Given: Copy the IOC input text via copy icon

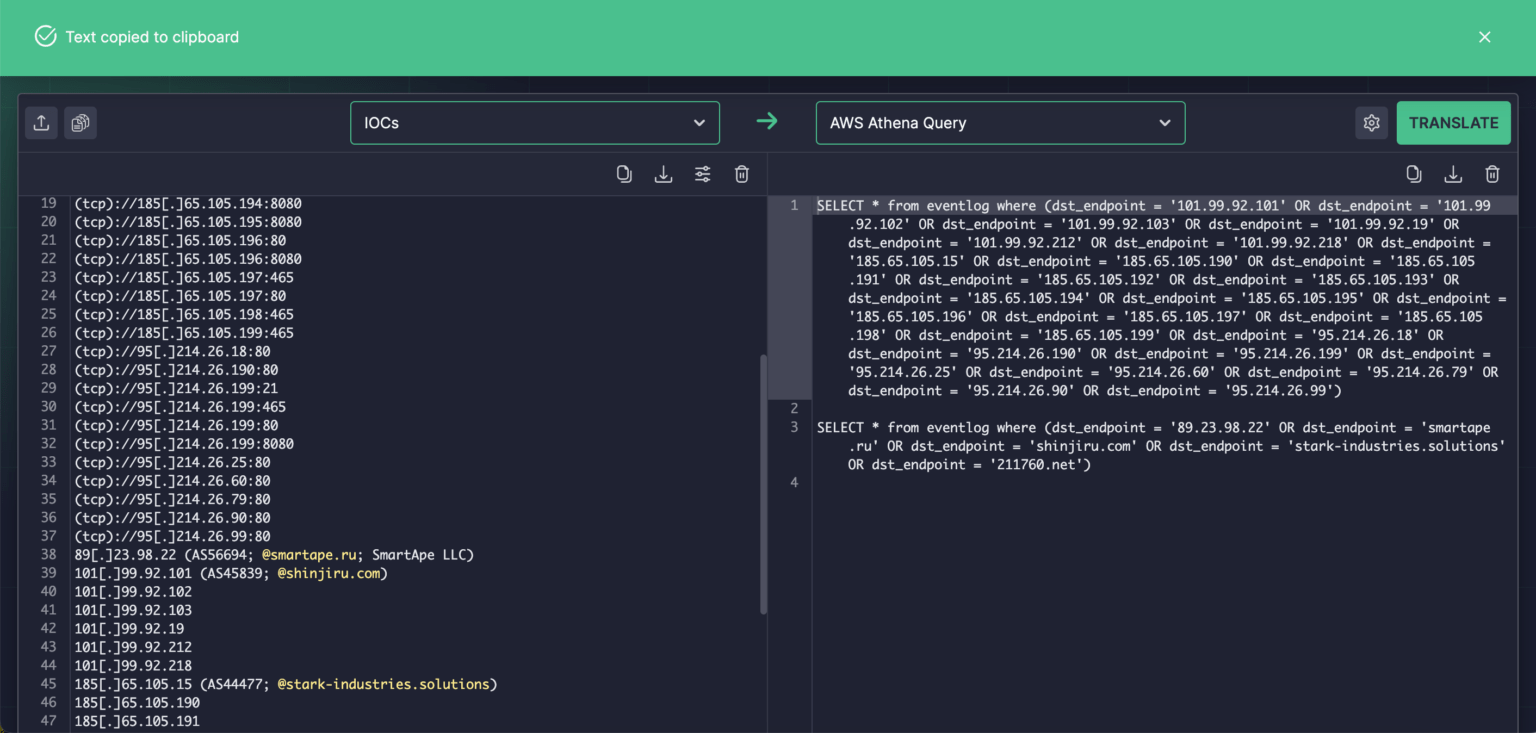Looking at the screenshot, I should click(624, 173).
